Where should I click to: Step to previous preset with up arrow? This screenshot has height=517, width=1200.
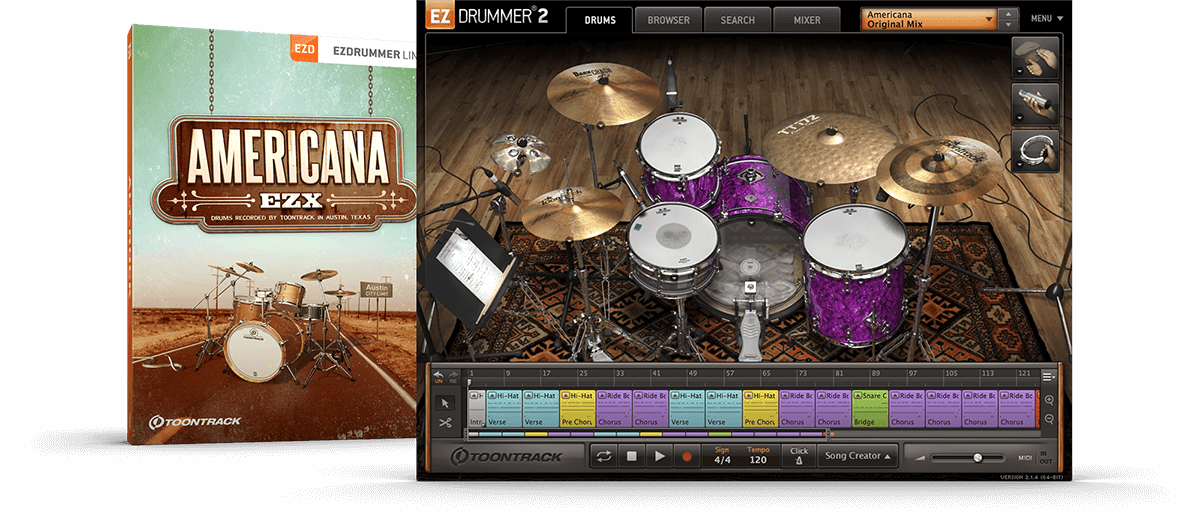coord(1009,14)
